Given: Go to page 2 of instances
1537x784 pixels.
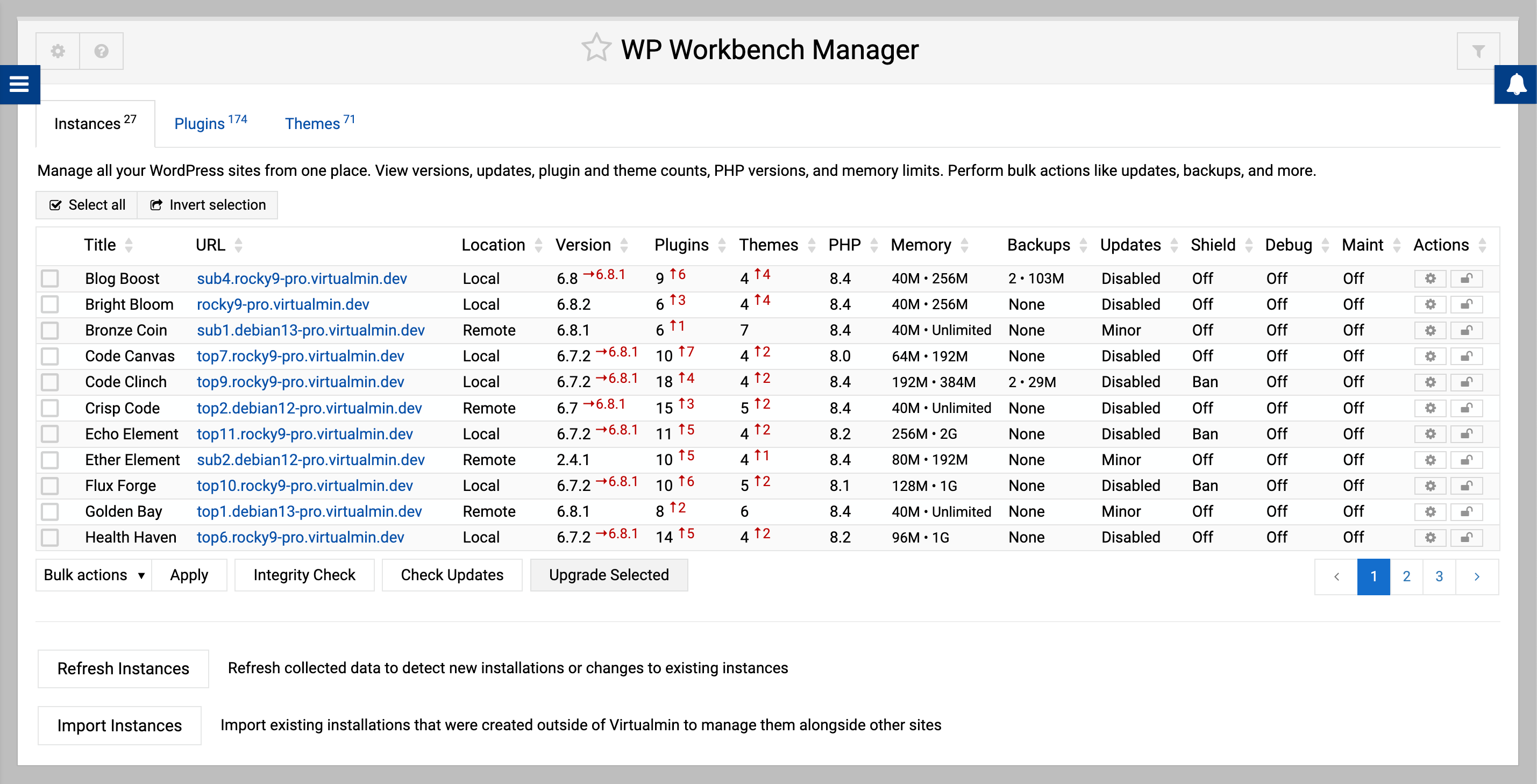Looking at the screenshot, I should [x=1406, y=576].
